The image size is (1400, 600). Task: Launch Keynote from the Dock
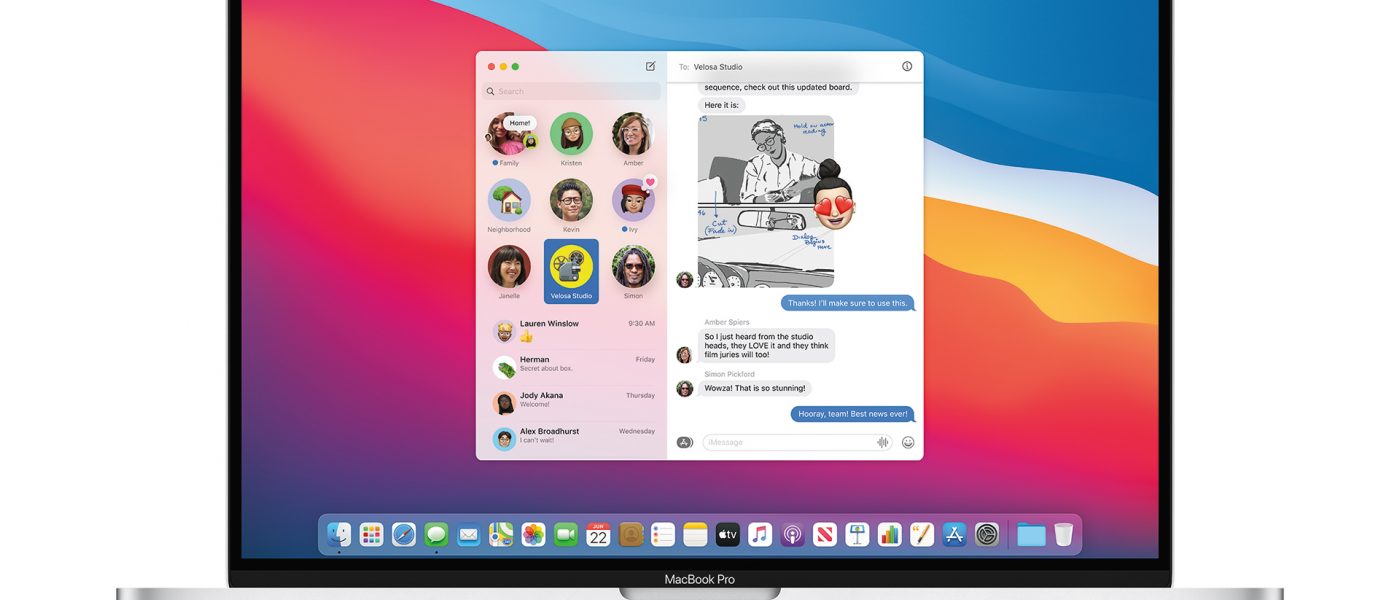[x=857, y=535]
